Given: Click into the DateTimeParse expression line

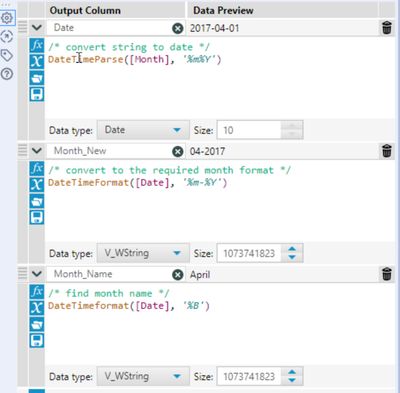Looking at the screenshot, I should [135, 60].
